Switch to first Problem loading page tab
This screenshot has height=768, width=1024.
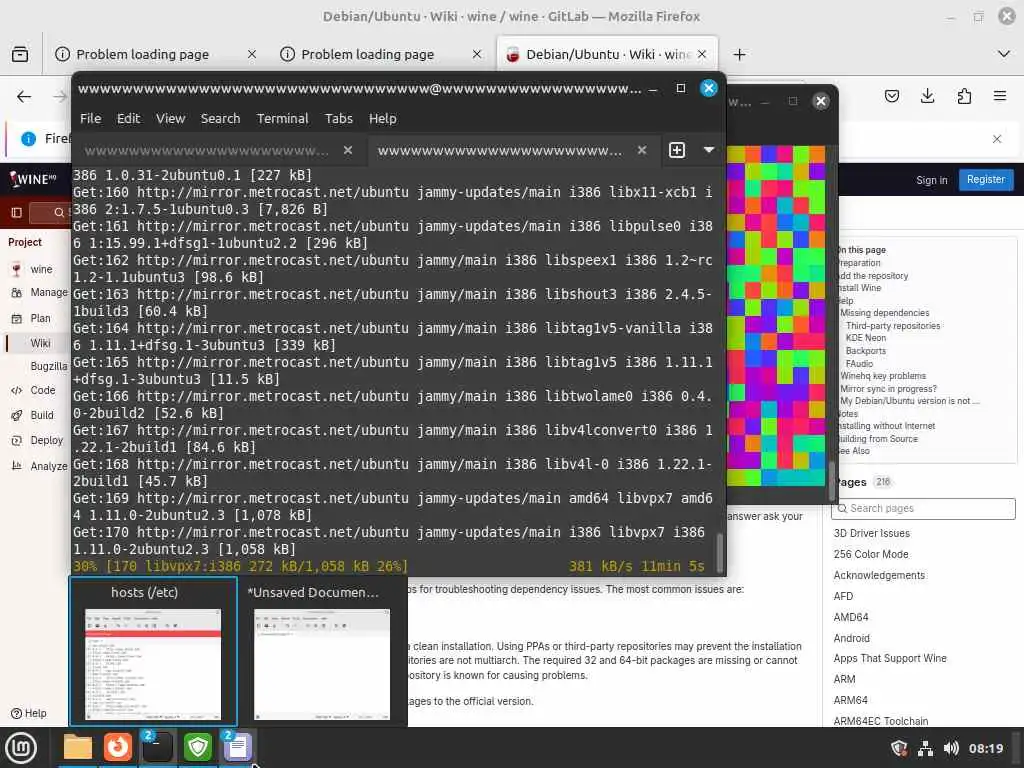click(142, 55)
